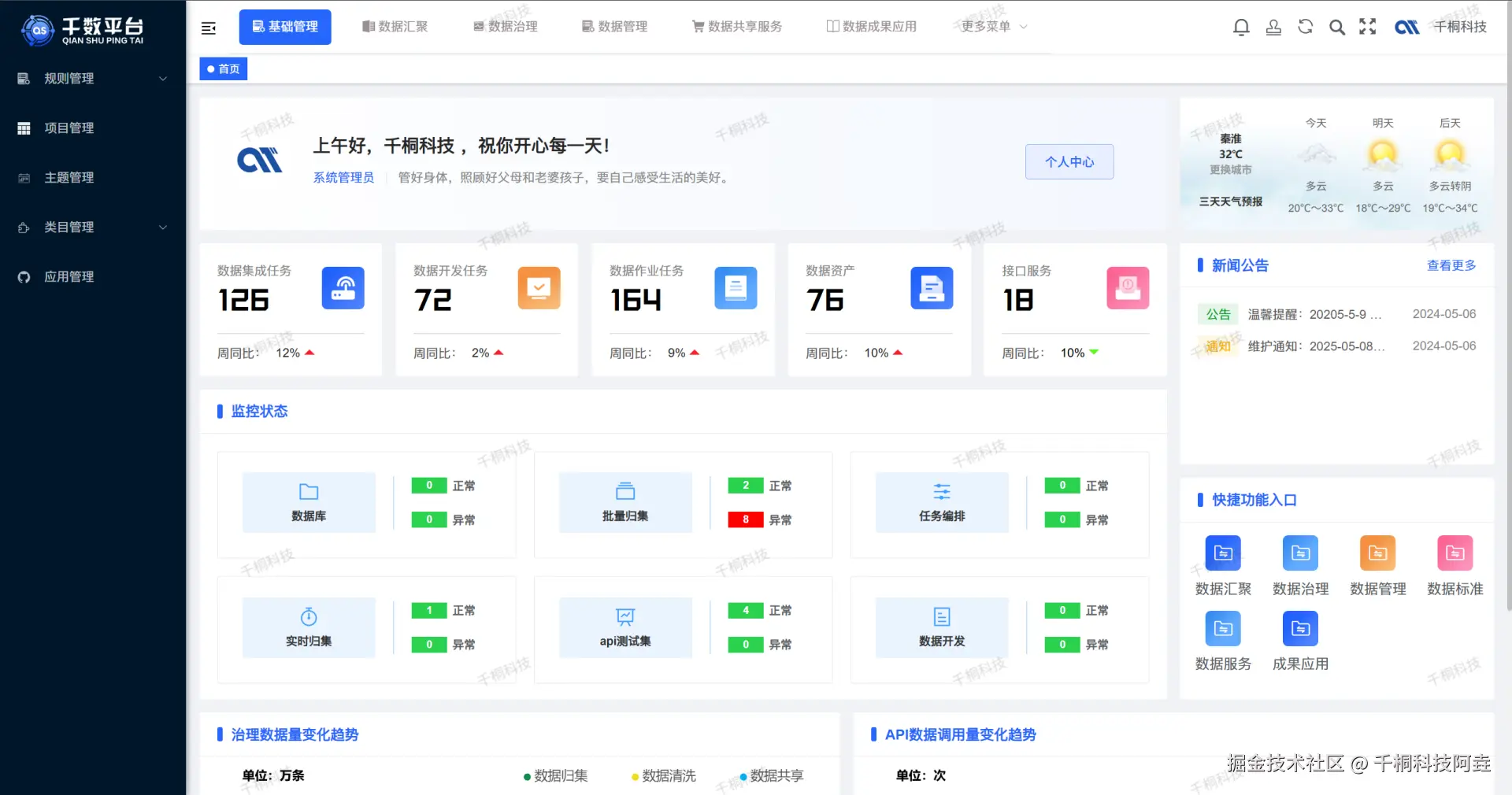This screenshot has width=1512, height=795.
Task: Select 项目管理 in the sidebar menu
Action: pos(69,128)
